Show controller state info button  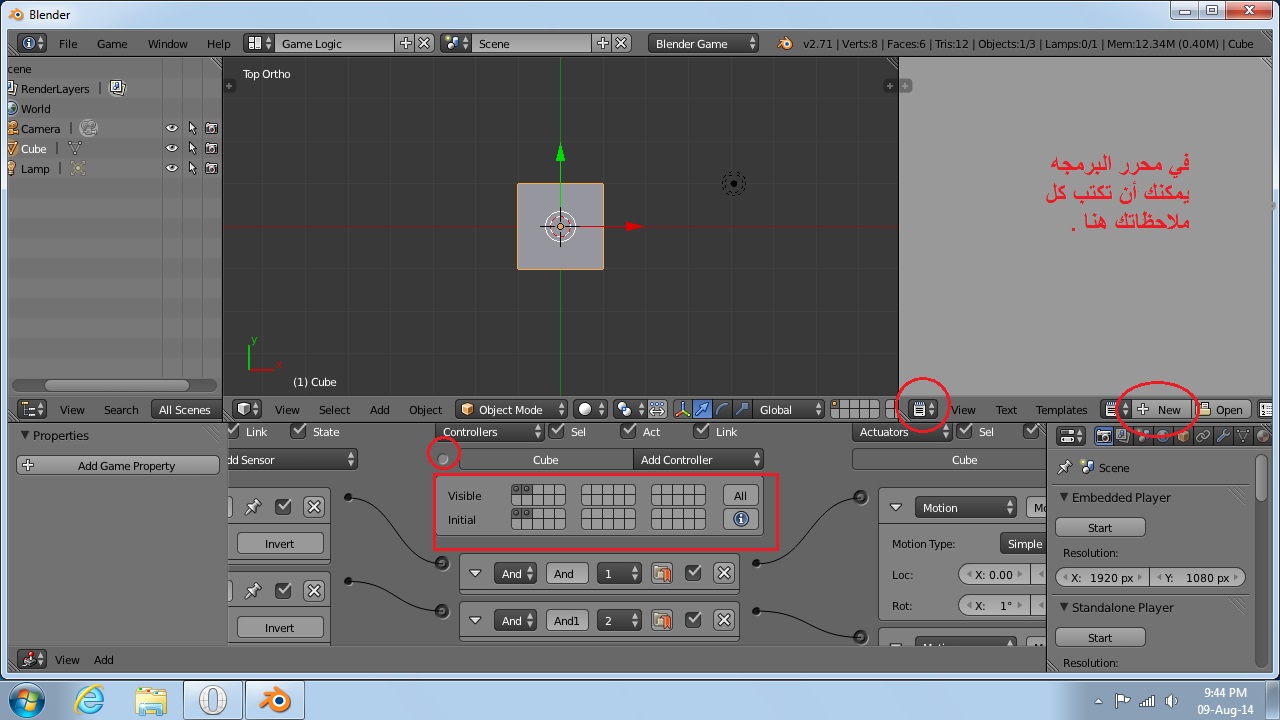click(741, 519)
